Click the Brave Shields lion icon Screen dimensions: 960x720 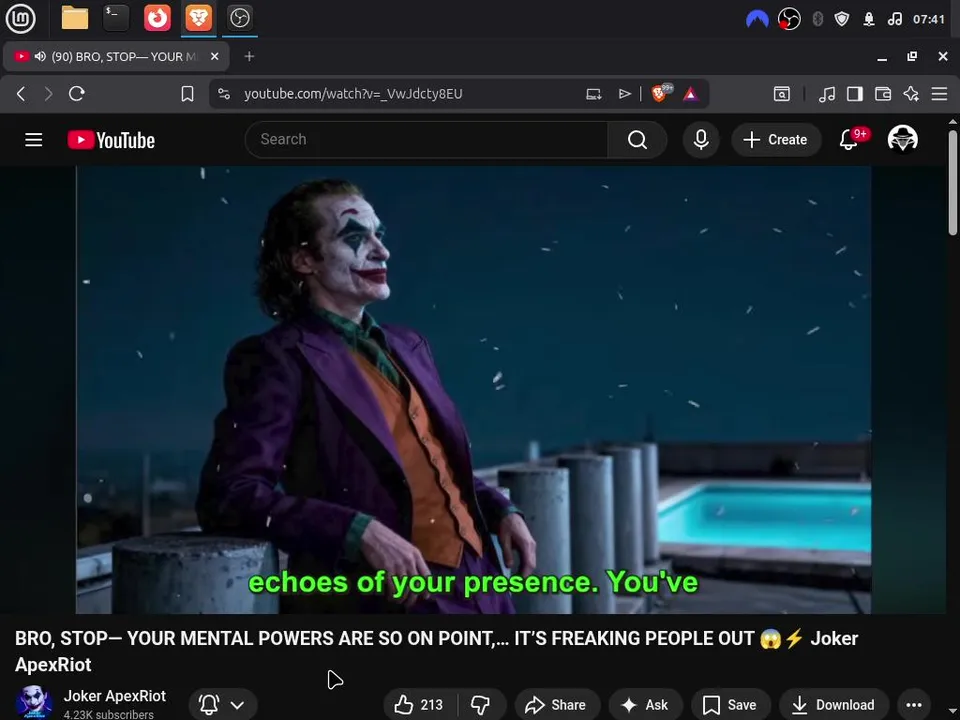[659, 93]
